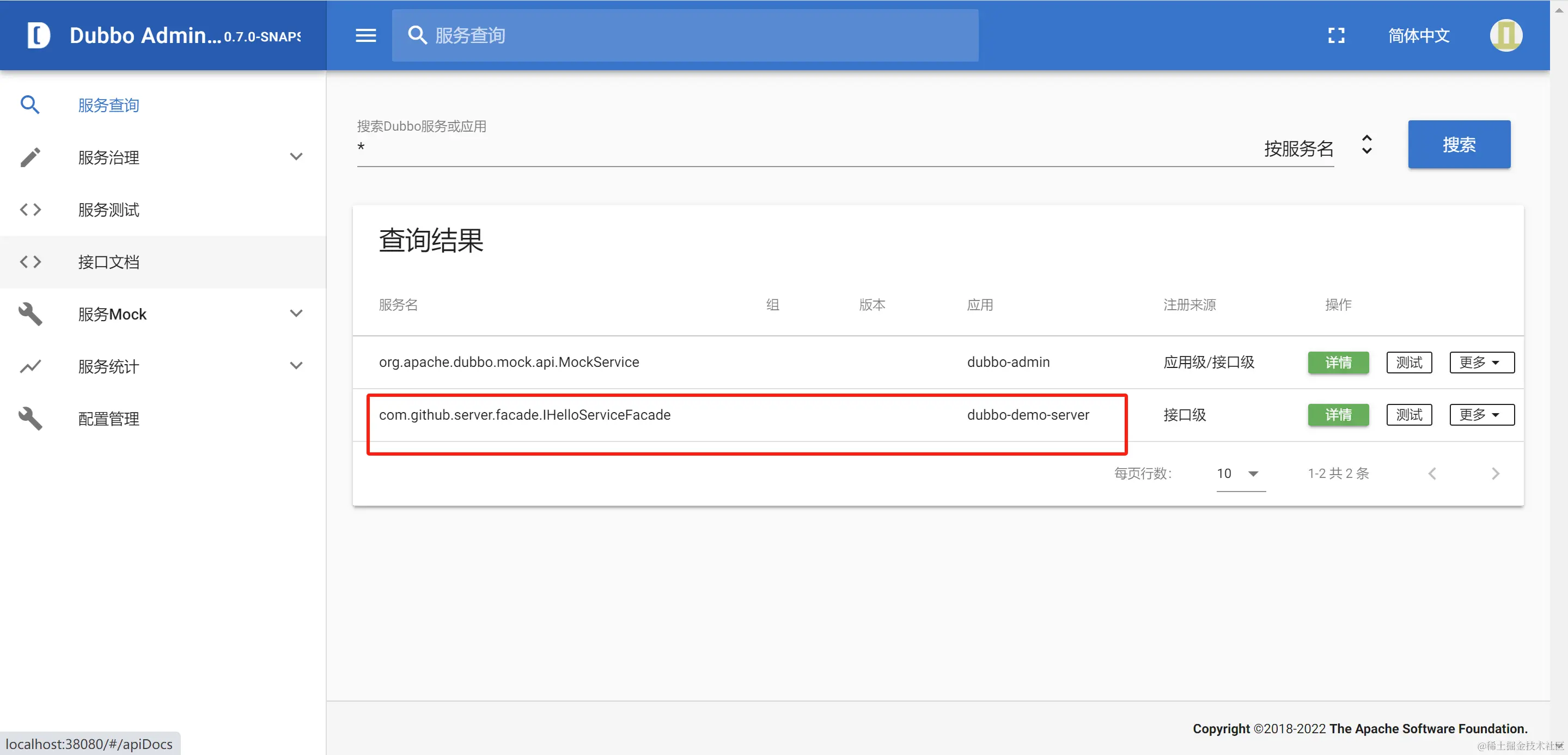
Task: Click the top 服务查询 search field
Action: 685,35
